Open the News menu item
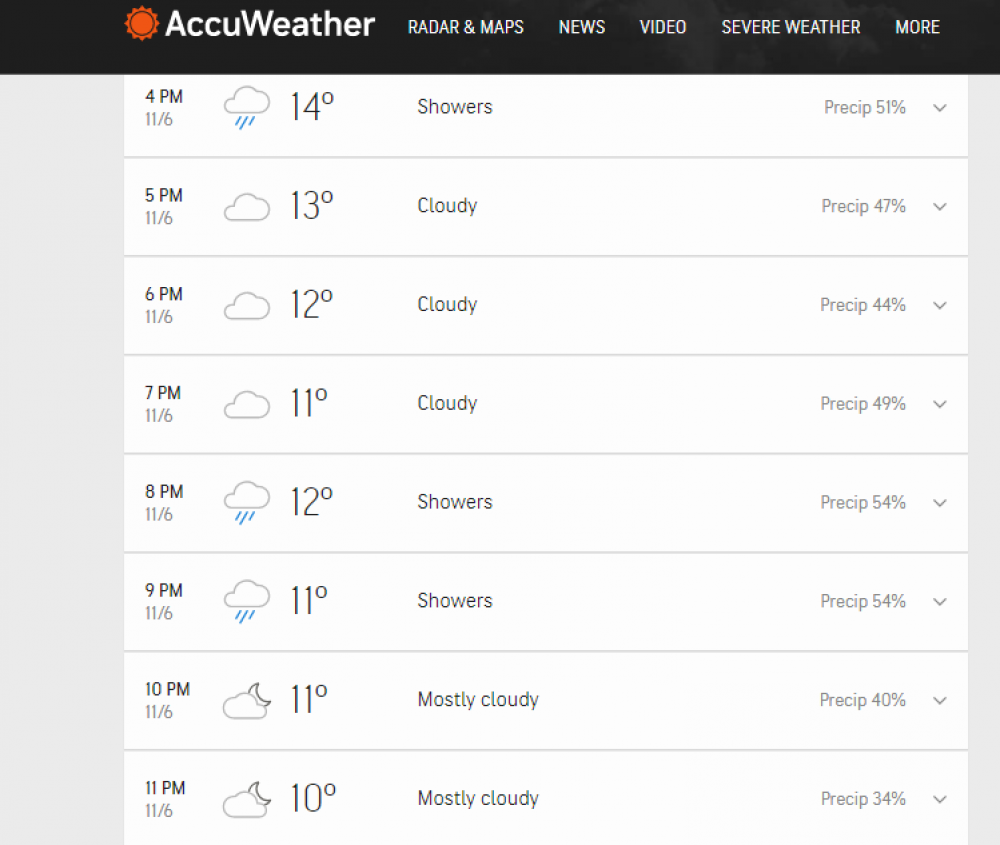 coord(582,27)
